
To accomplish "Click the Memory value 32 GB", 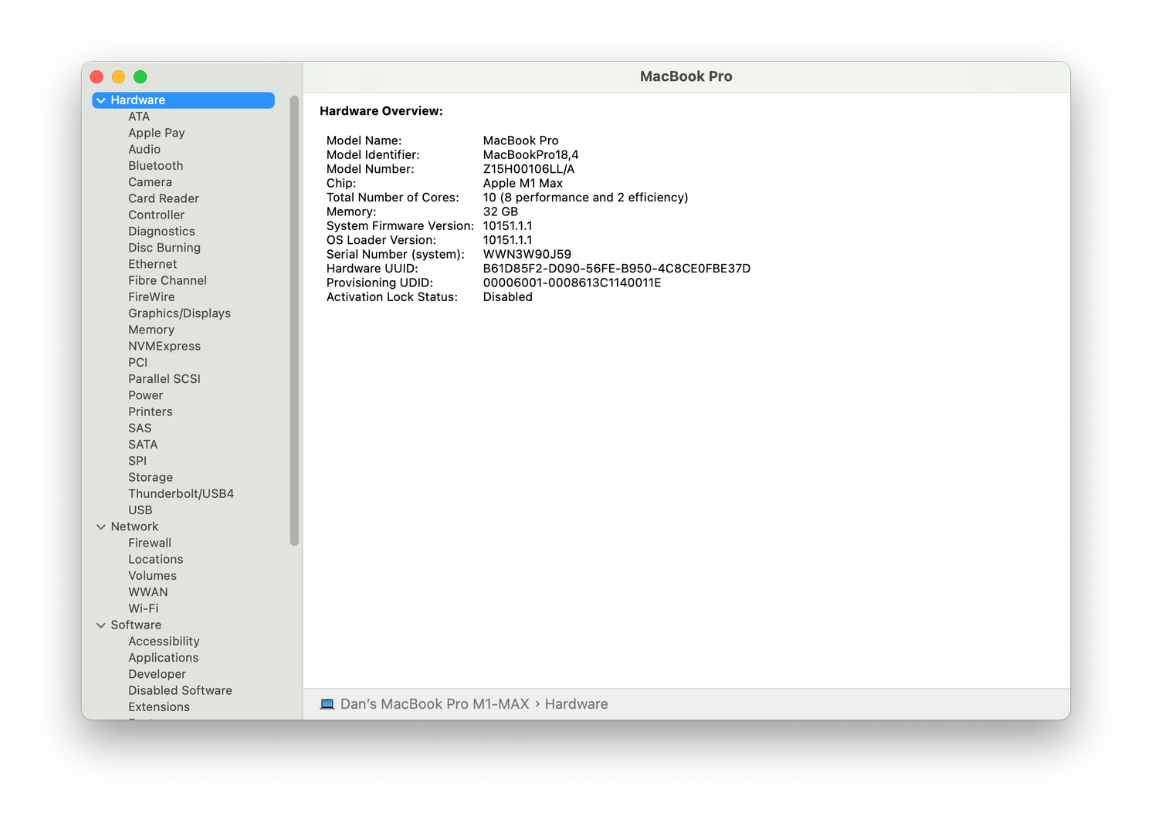I will [501, 212].
